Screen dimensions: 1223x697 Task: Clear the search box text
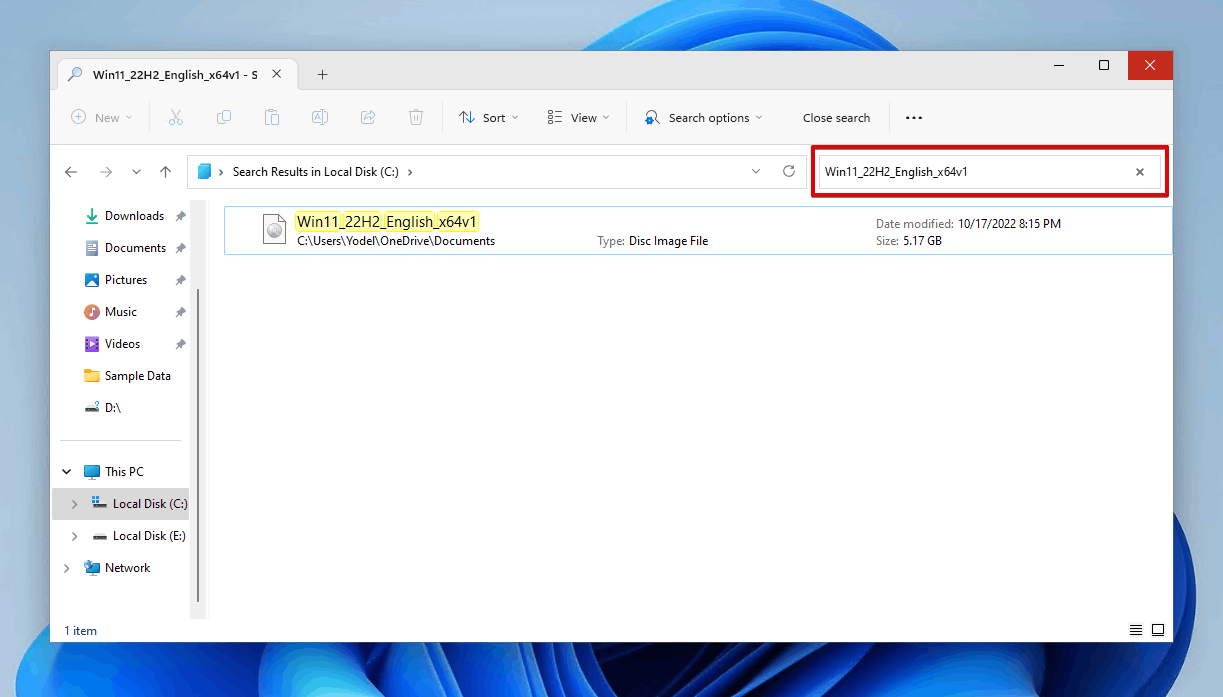coord(1139,172)
